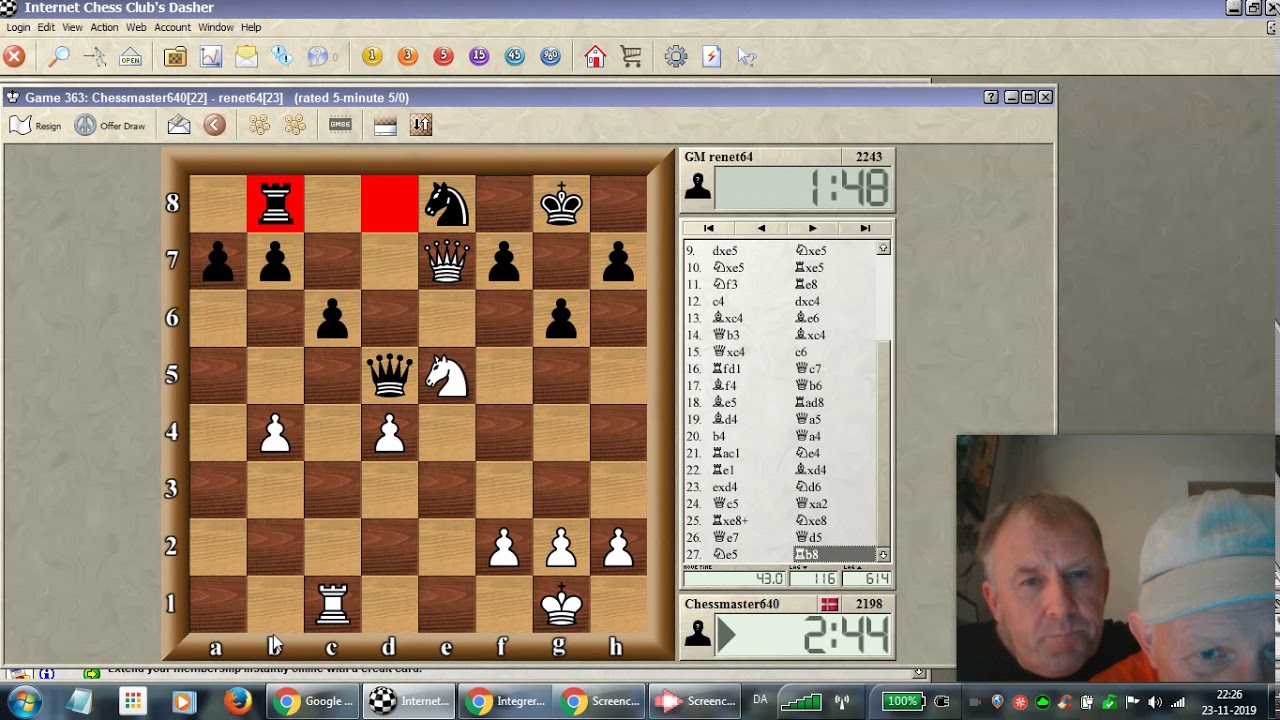
Task: Open Firefox from the taskbar
Action: coord(238,701)
